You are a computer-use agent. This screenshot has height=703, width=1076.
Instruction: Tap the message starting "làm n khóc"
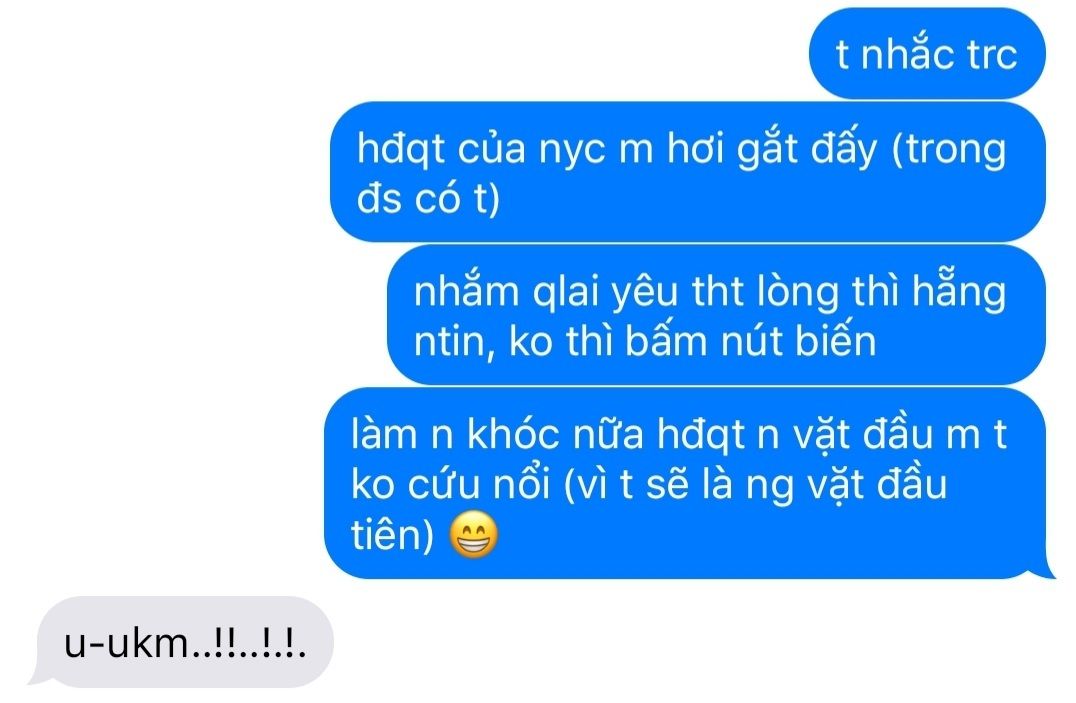(685, 483)
